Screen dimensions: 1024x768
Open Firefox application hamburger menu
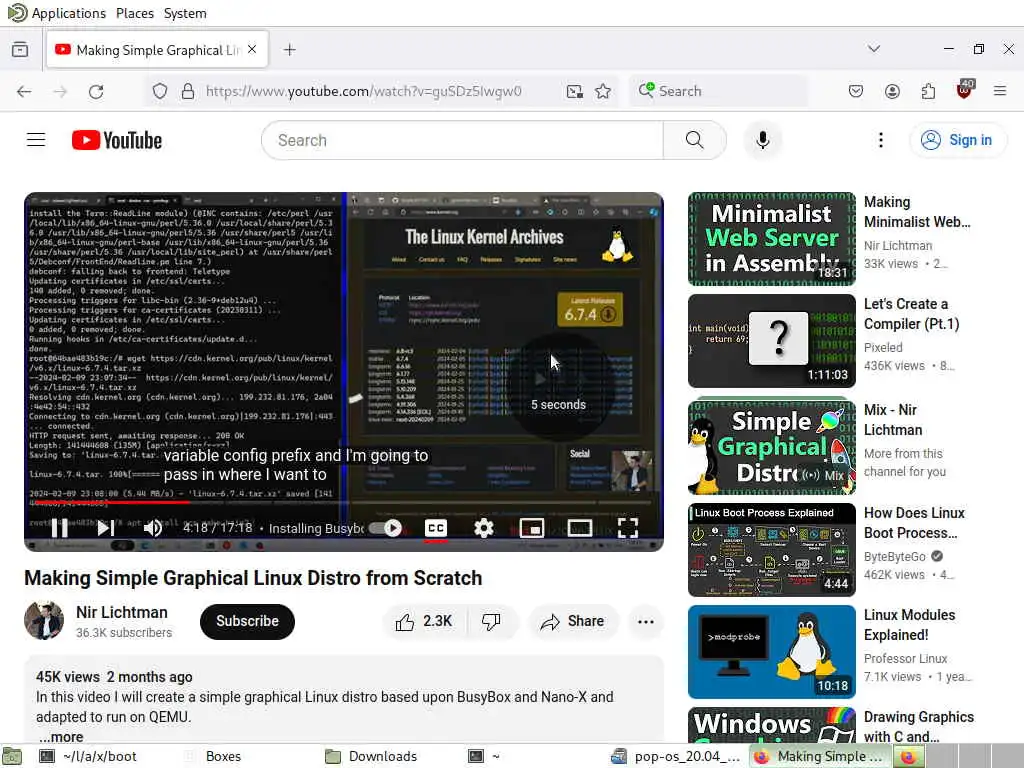pos(1000,91)
